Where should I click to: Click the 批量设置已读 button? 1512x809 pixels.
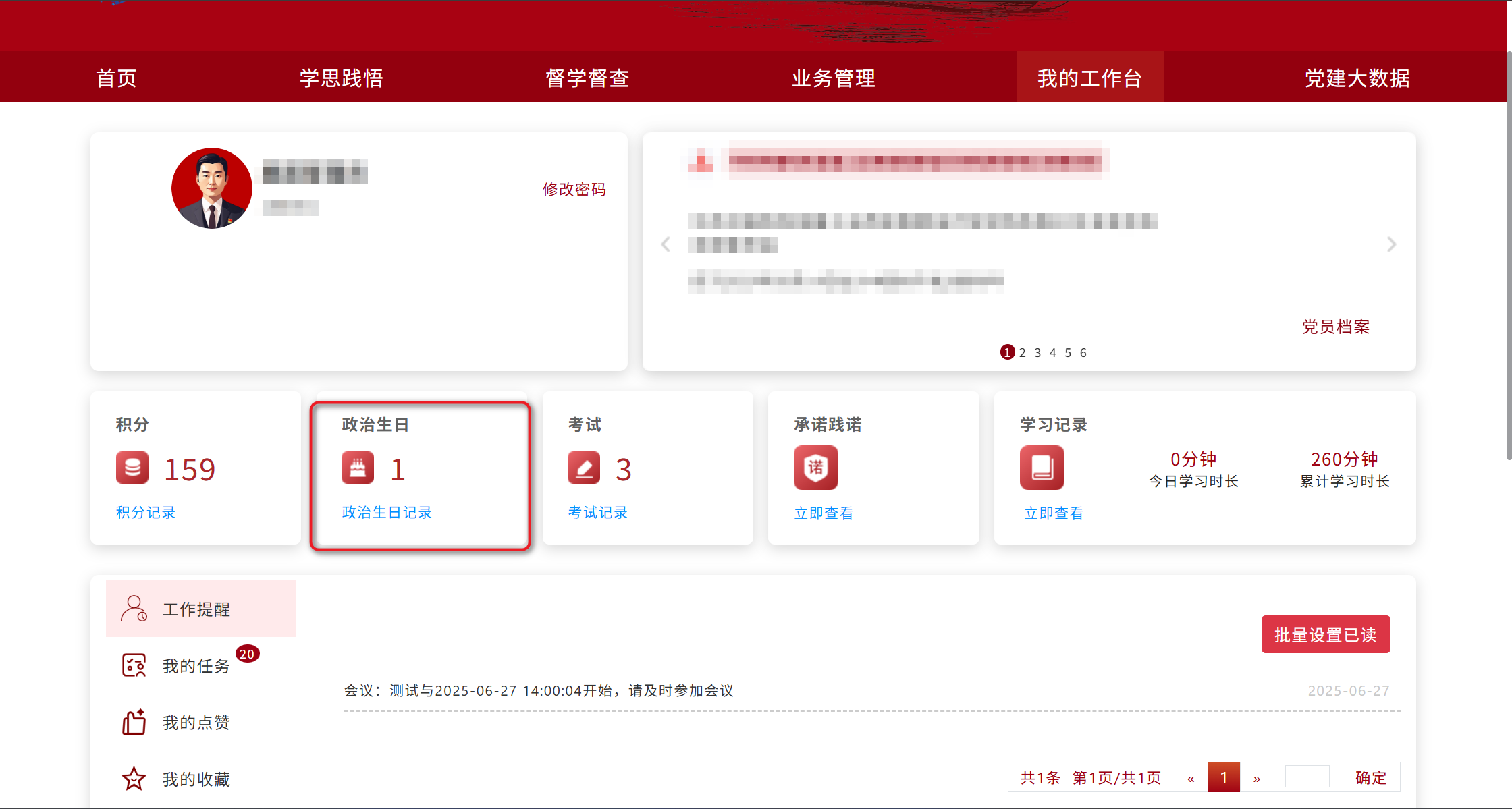tap(1326, 634)
